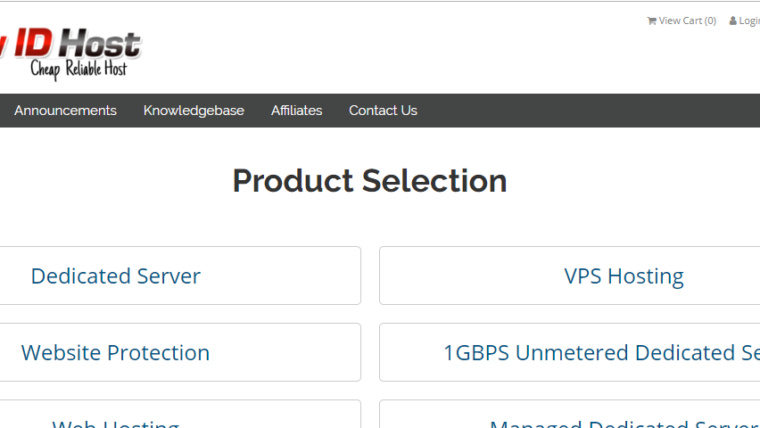Viewport: 760px width, 428px height.
Task: Pick 1GBPS Unmetered Dedicated Server option
Action: coord(600,353)
